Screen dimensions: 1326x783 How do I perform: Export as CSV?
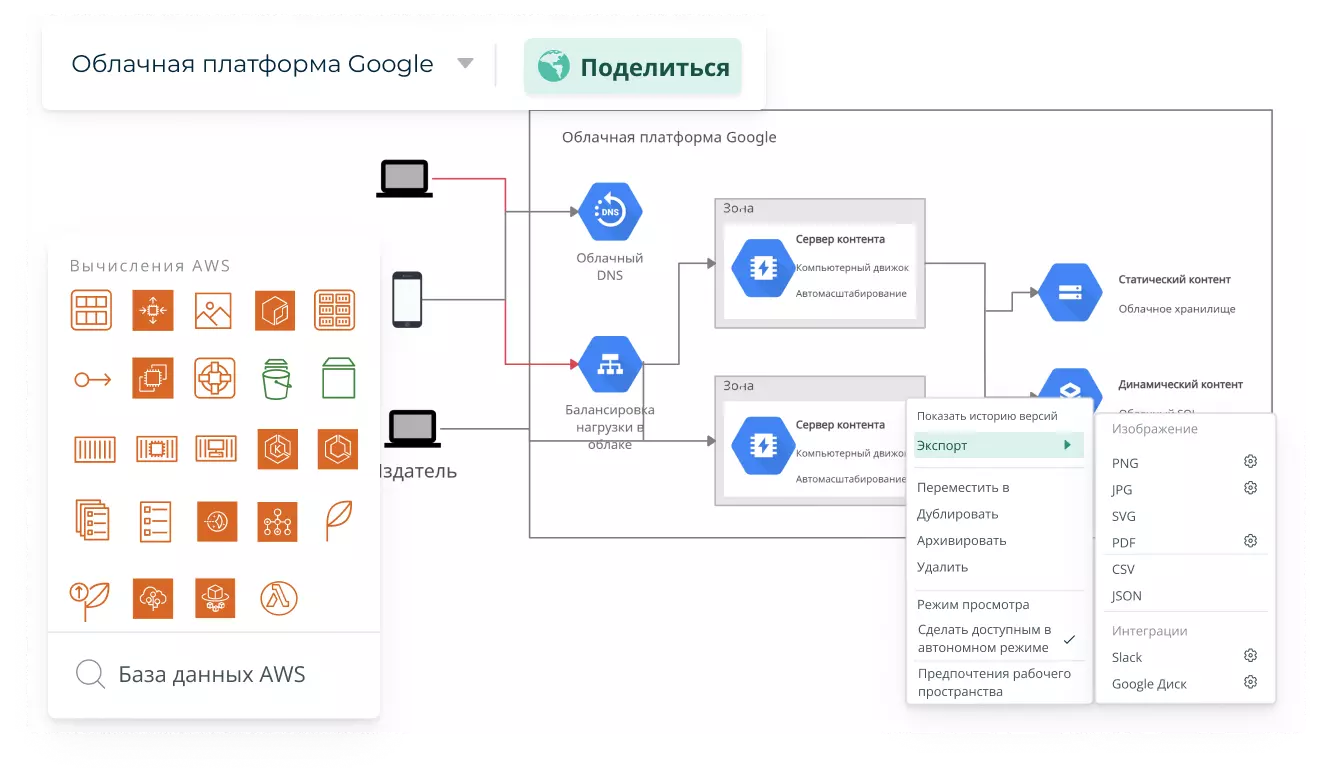pyautogui.click(x=1123, y=569)
